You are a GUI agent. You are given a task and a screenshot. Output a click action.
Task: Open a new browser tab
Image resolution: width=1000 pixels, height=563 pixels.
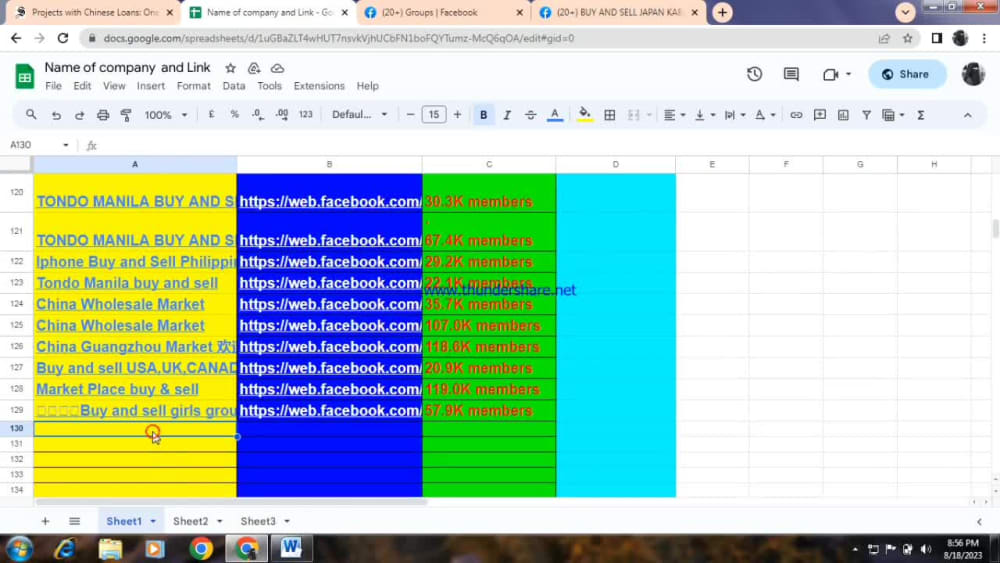722,12
